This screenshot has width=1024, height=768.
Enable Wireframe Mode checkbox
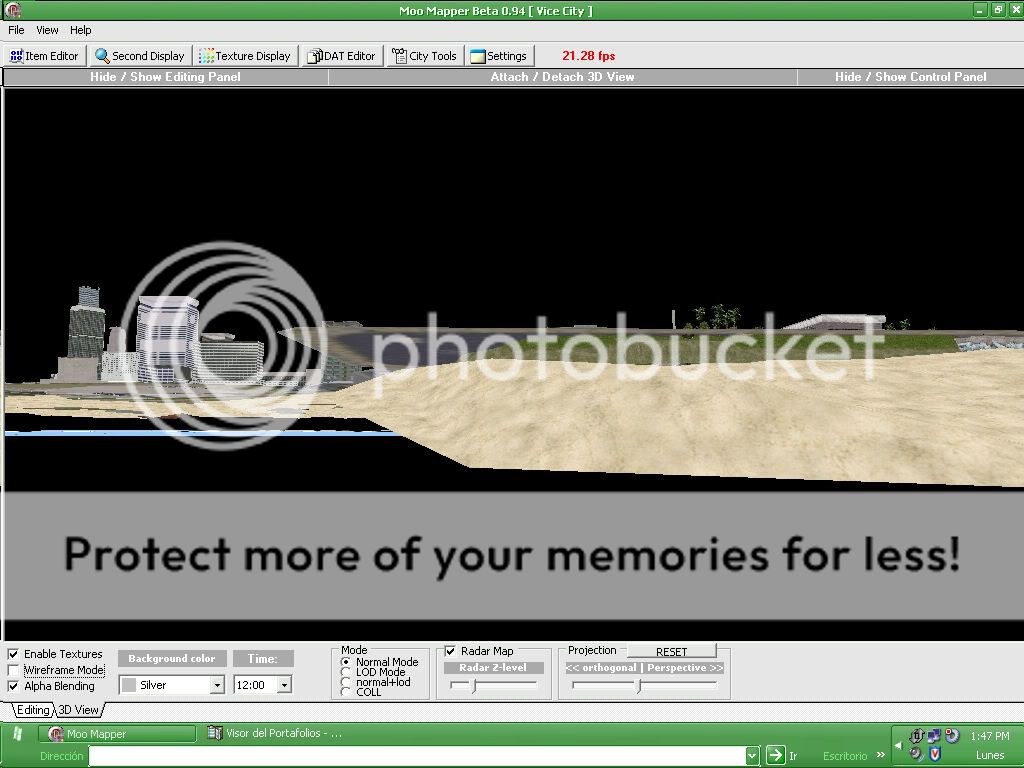click(13, 670)
